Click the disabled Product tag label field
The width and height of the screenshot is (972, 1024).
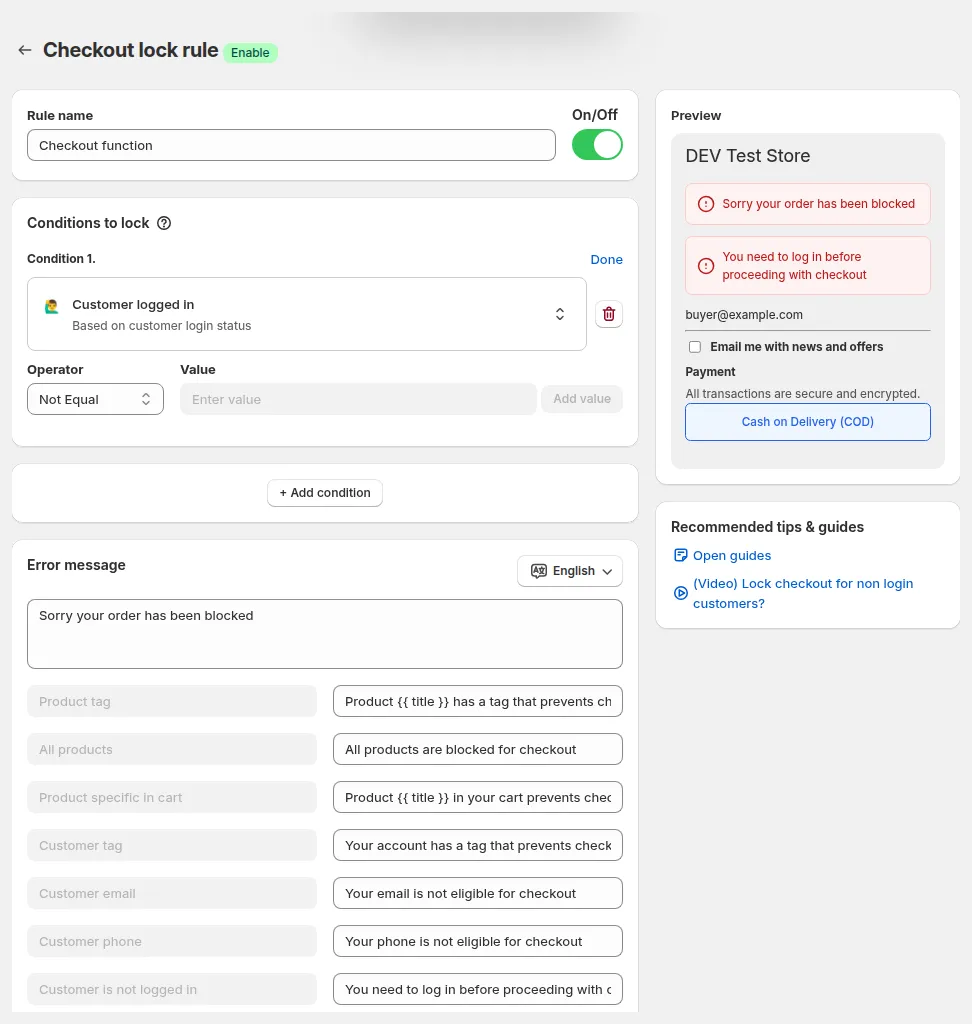[x=172, y=701]
